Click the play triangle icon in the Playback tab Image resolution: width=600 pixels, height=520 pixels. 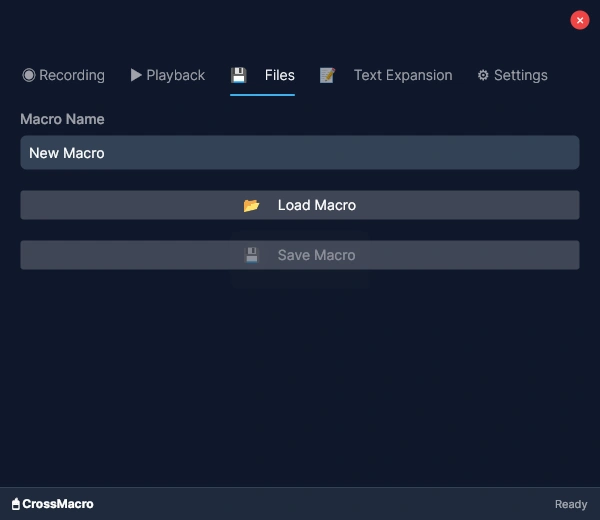click(136, 75)
